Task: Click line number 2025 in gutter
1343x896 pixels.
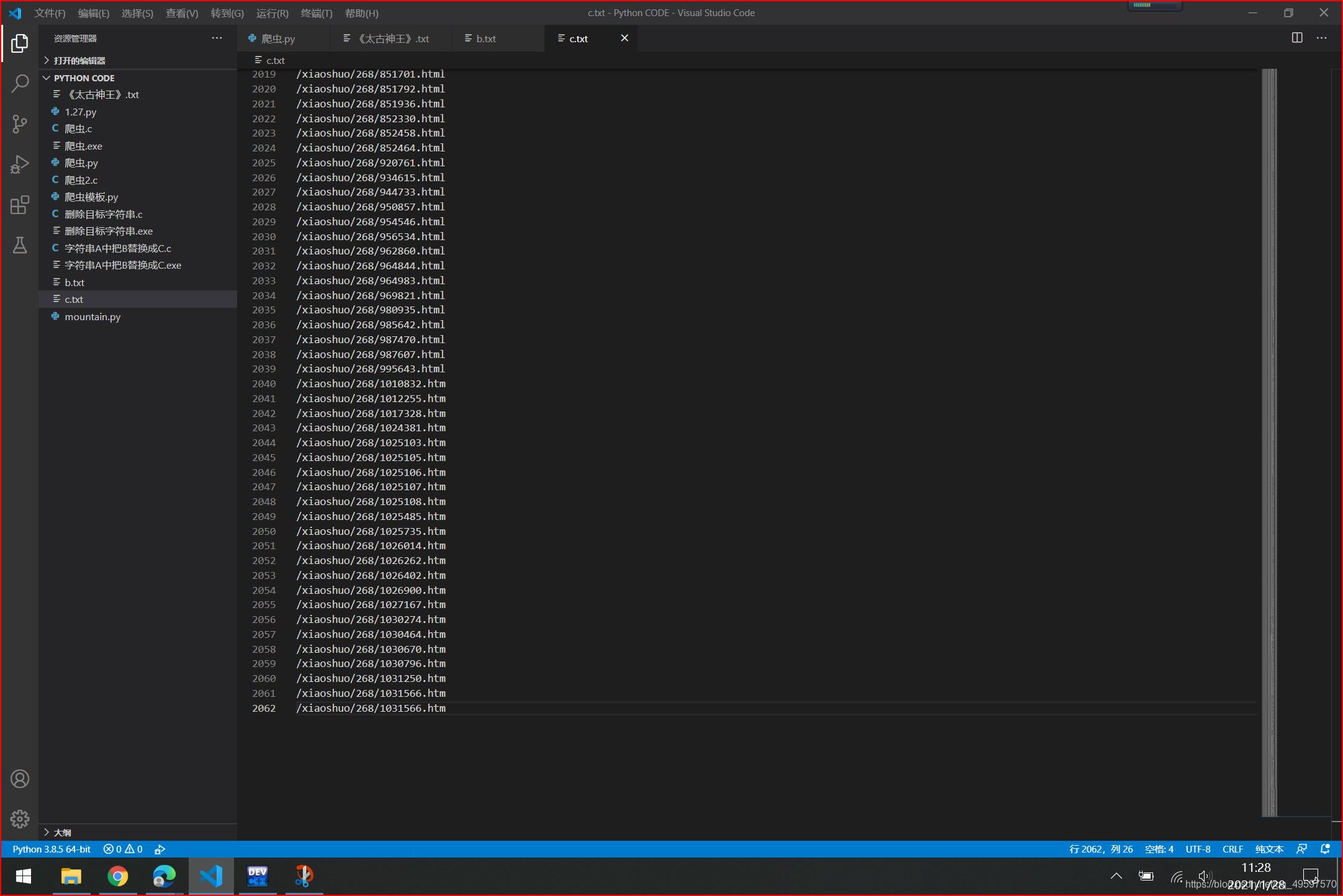Action: pos(264,163)
